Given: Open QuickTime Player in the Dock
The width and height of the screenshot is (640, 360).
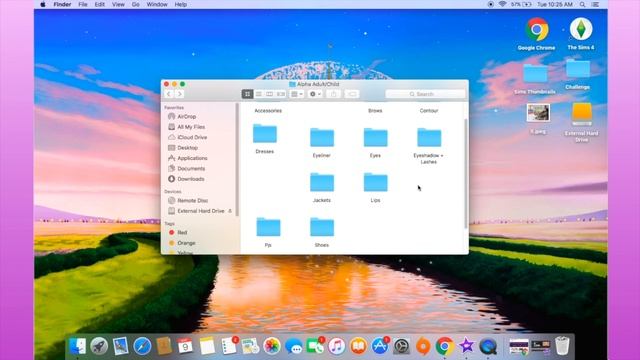Looking at the screenshot, I should pyautogui.click(x=488, y=346).
